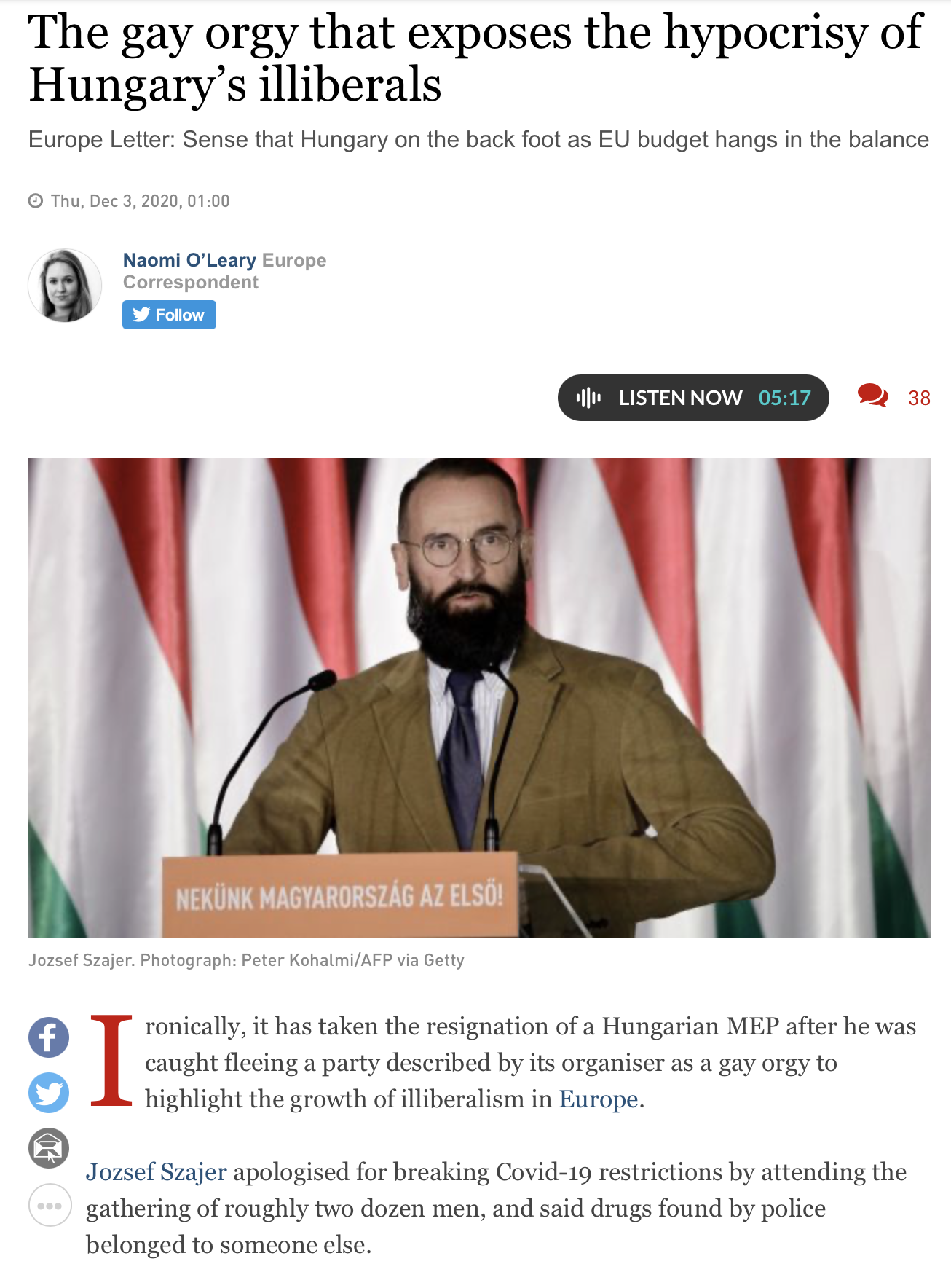This screenshot has height=1288, width=951.
Task: Click the email-share envelope icon
Action: (x=49, y=1148)
